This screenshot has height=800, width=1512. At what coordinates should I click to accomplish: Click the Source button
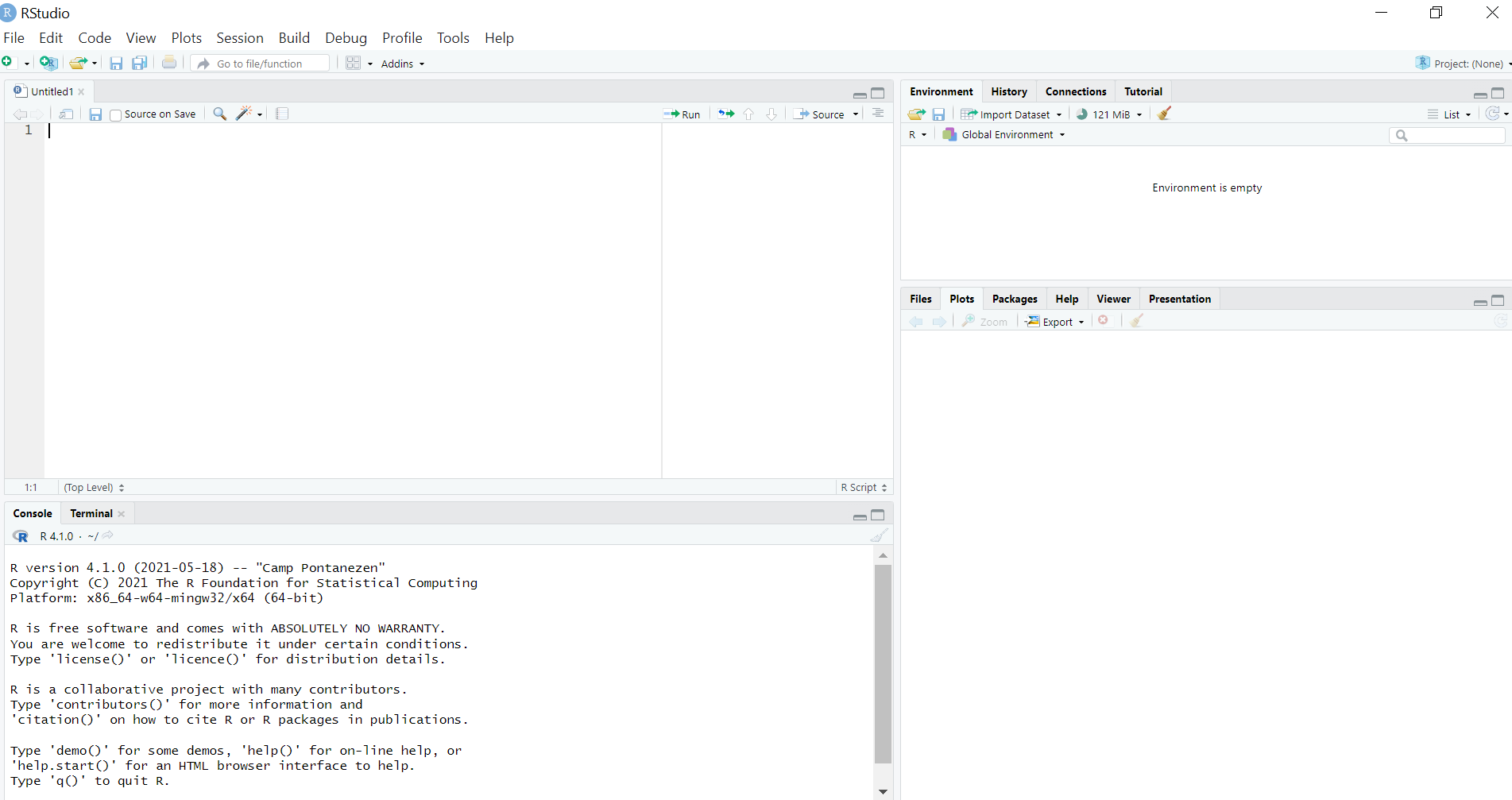(x=819, y=114)
